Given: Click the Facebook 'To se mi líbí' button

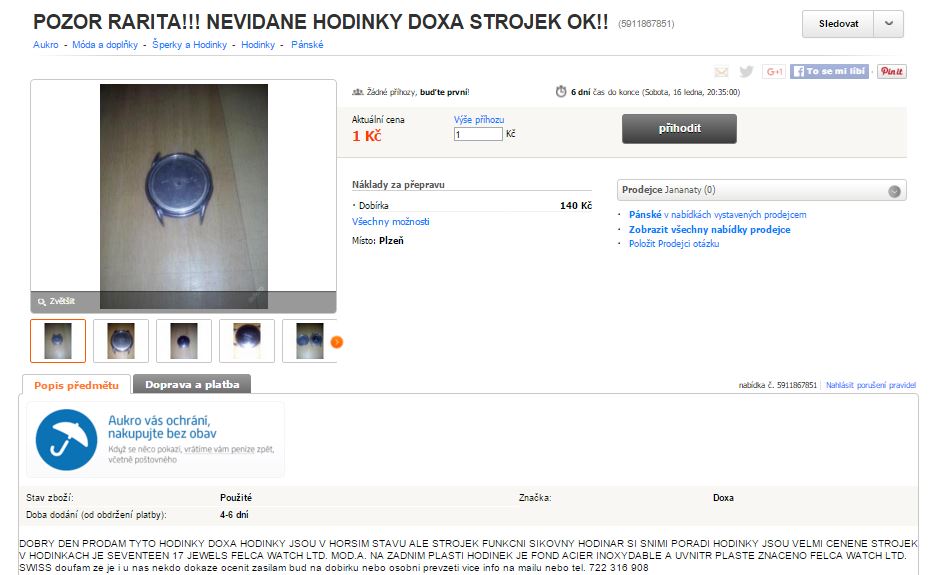Looking at the screenshot, I should (x=829, y=72).
